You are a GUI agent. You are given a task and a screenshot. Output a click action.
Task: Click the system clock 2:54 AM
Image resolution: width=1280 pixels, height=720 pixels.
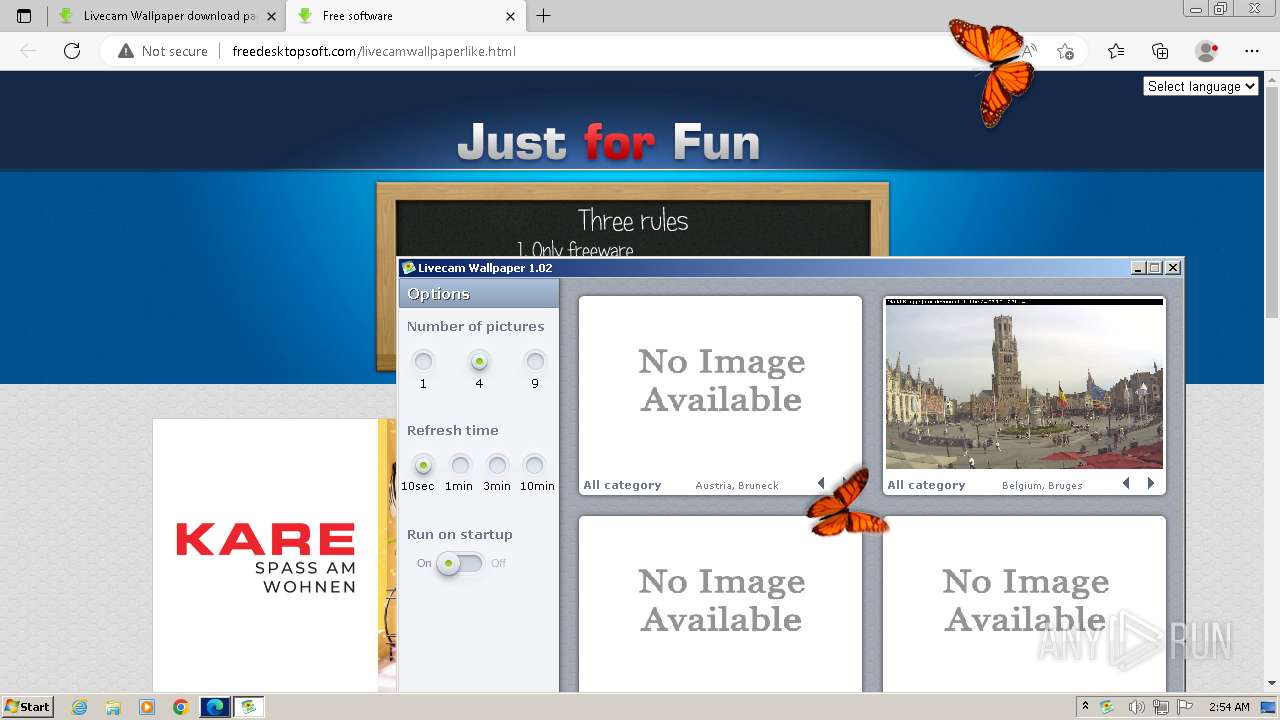[1229, 707]
